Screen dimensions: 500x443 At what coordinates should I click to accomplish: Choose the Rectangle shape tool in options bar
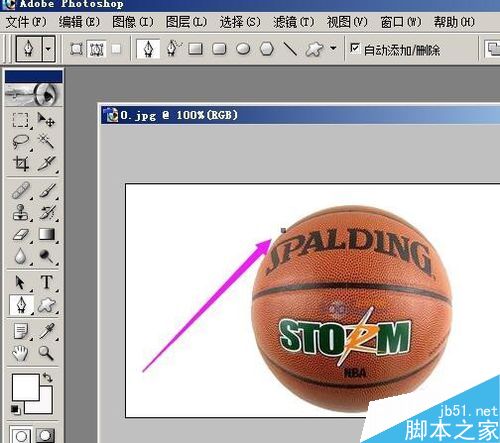pyautogui.click(x=196, y=49)
